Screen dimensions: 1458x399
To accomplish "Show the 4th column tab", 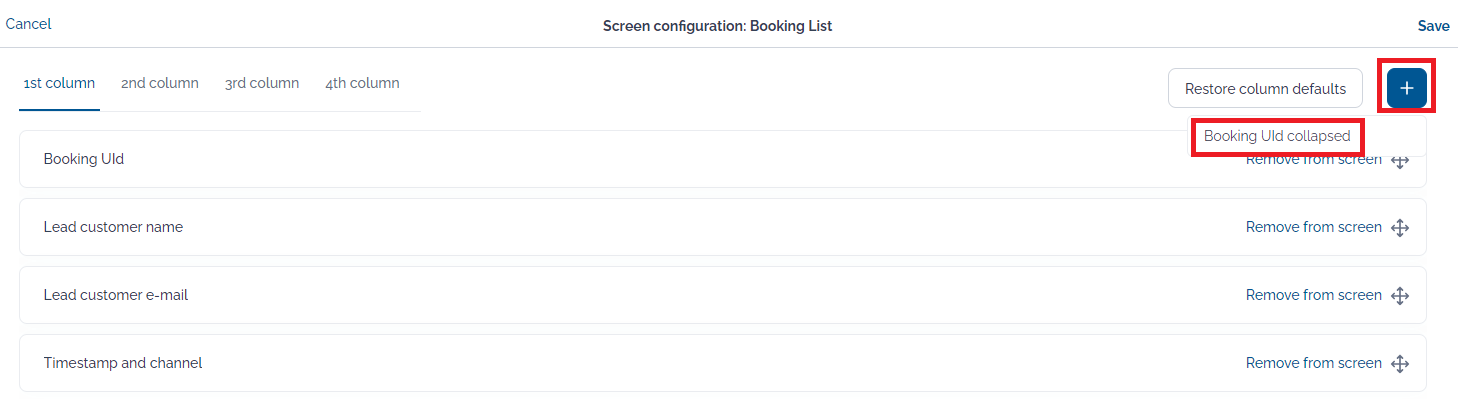I will 362,84.
